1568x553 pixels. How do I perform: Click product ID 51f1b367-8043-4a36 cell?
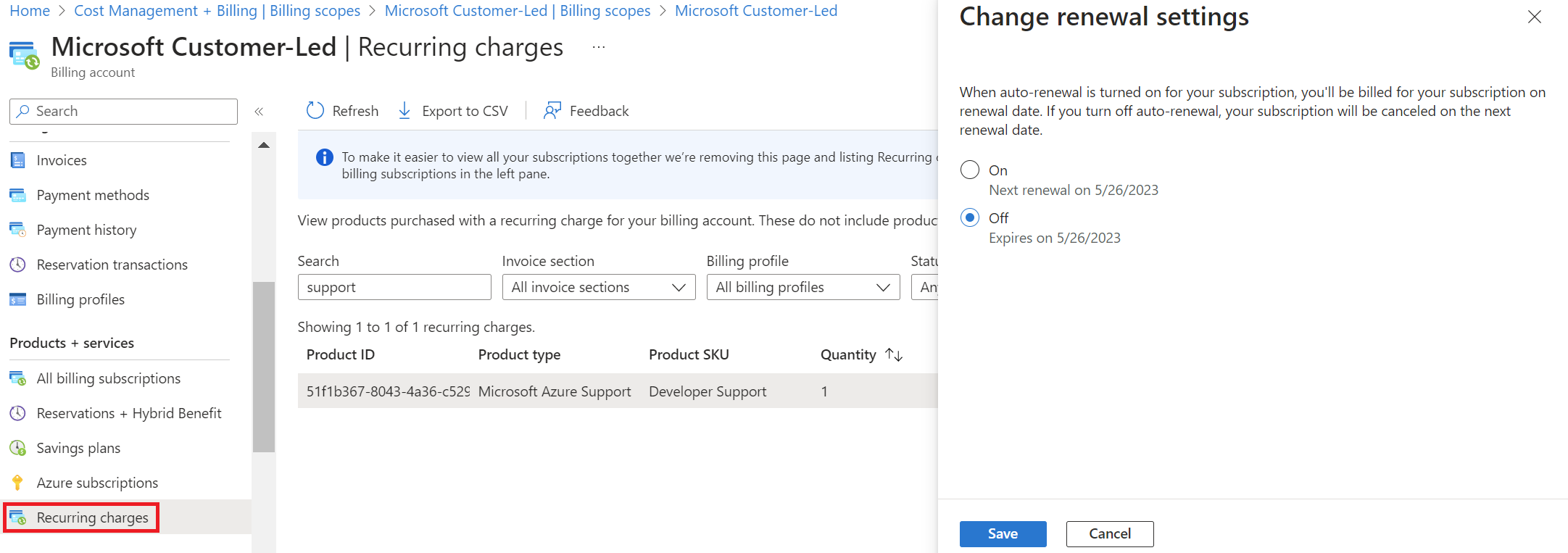(x=388, y=391)
